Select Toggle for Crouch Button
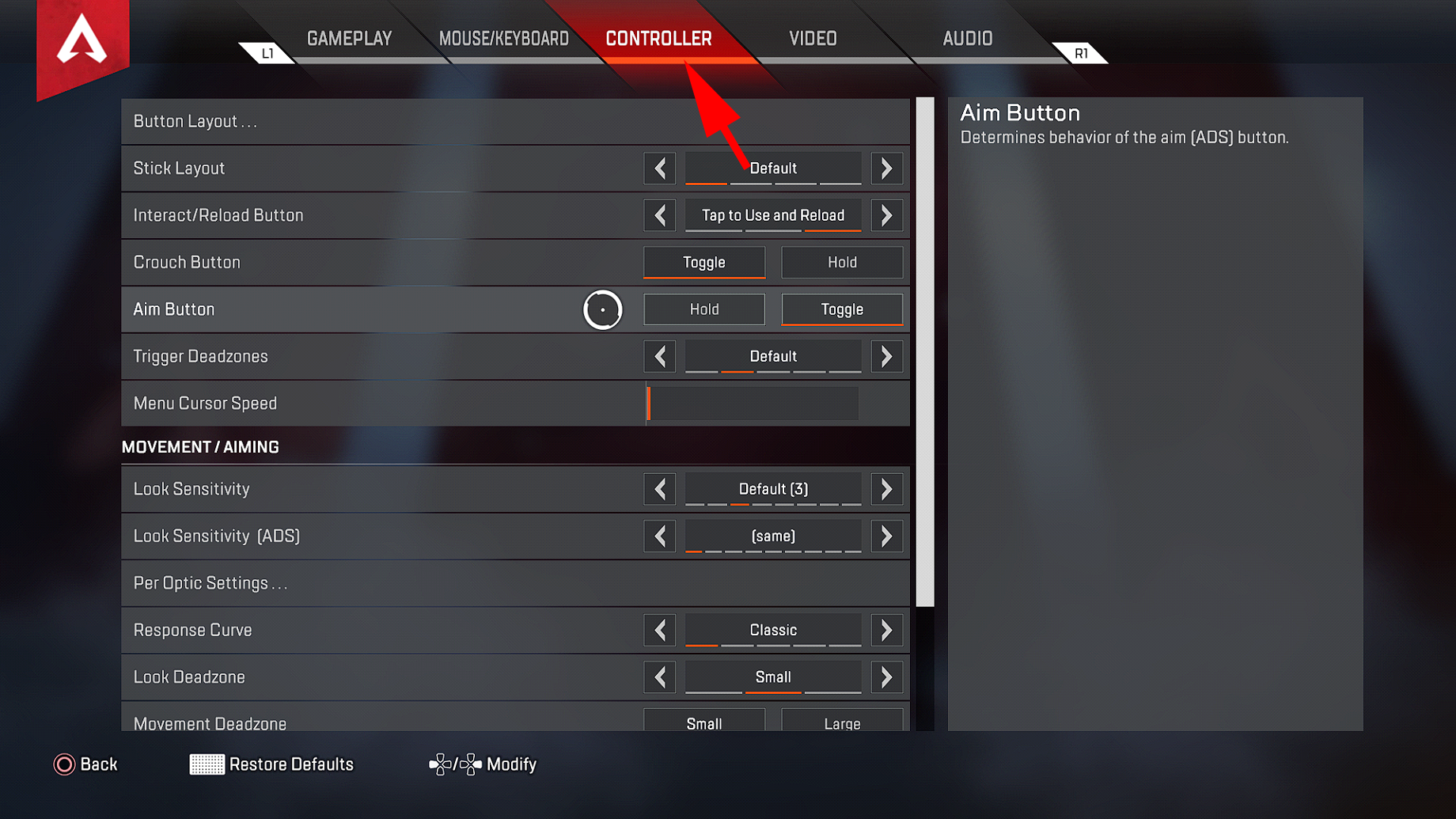 704,263
